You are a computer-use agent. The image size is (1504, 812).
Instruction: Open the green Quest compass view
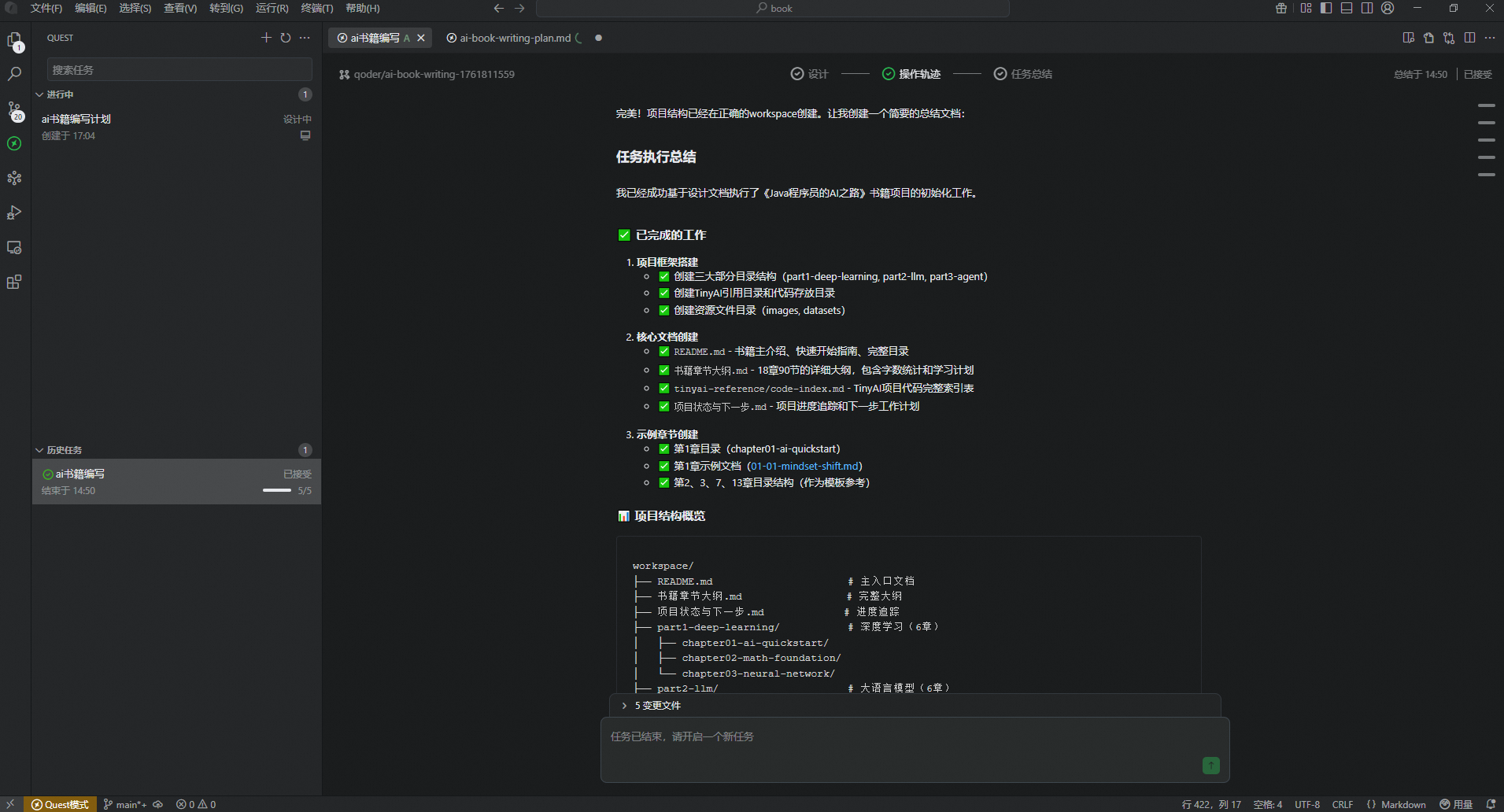[14, 143]
